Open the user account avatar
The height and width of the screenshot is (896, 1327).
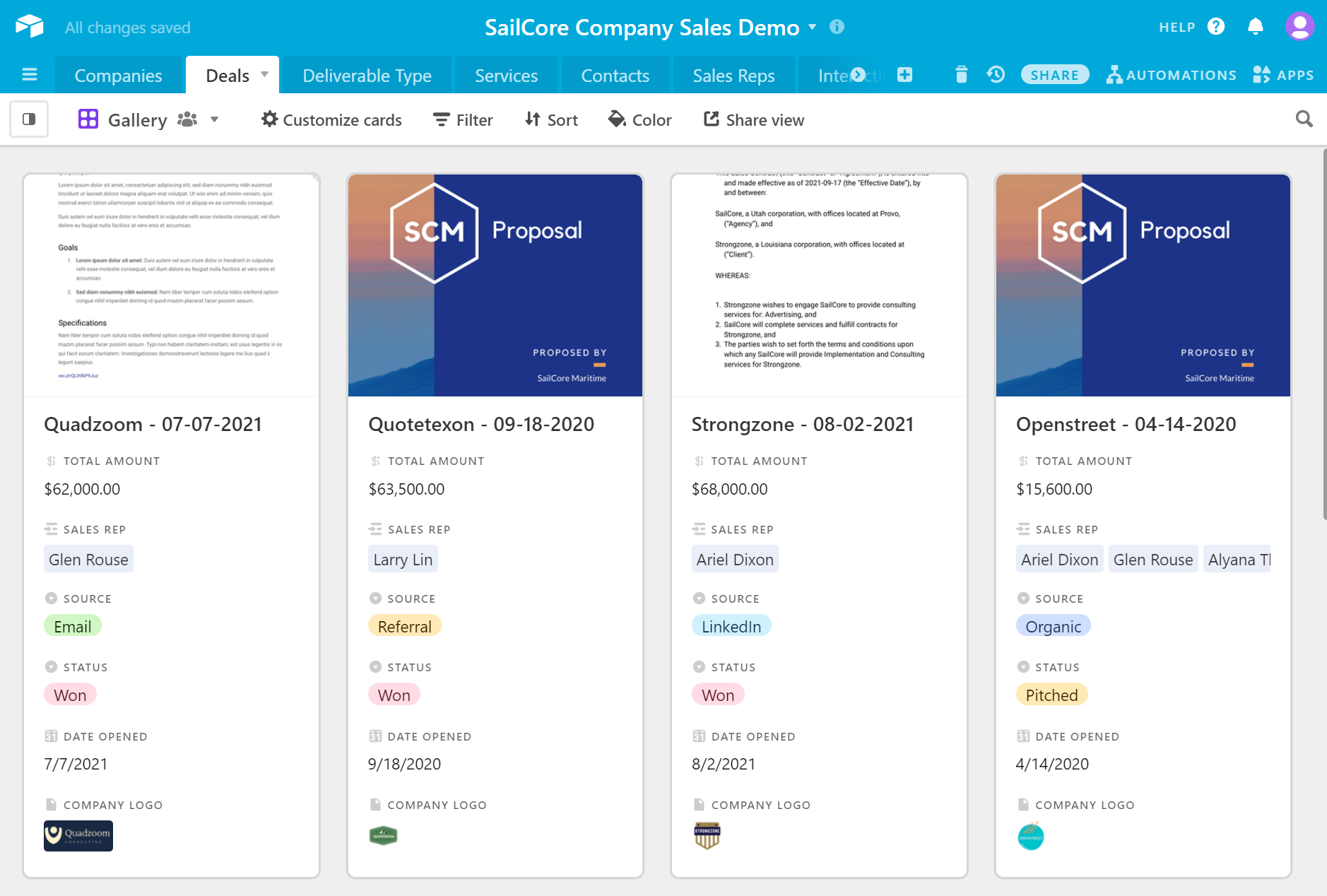pos(1299,27)
